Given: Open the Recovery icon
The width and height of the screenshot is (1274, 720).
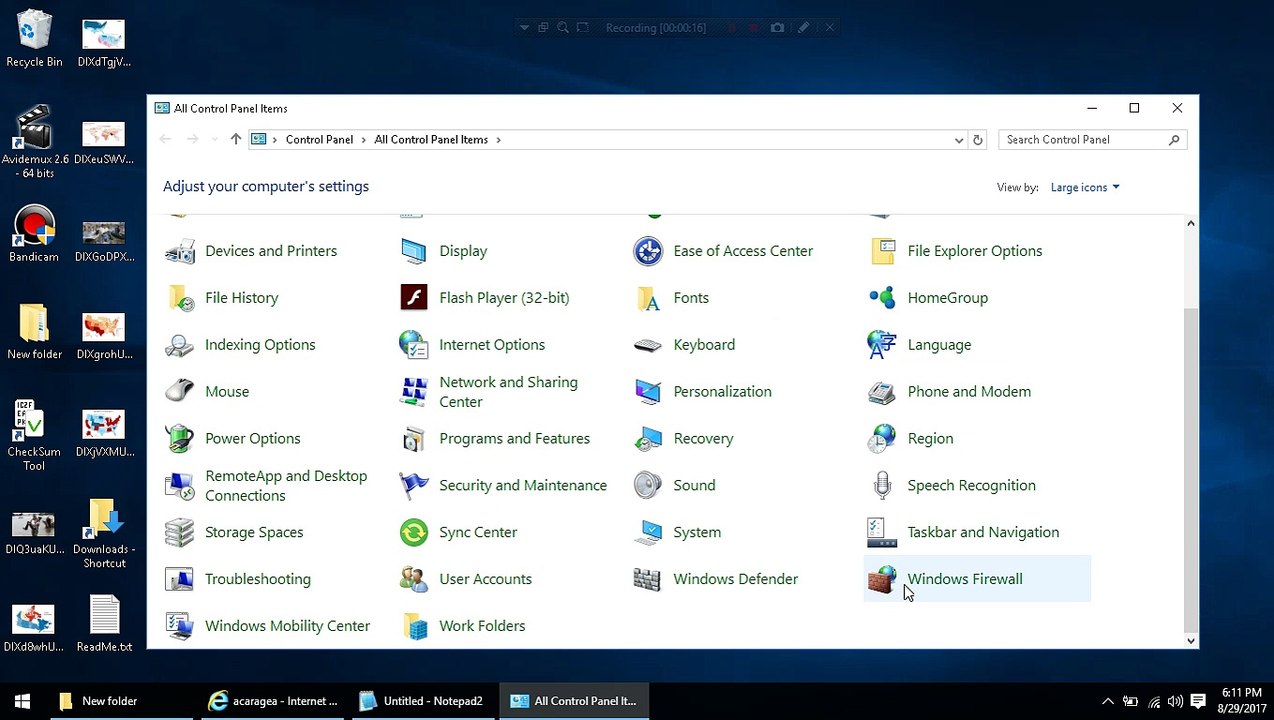Looking at the screenshot, I should [x=648, y=439].
